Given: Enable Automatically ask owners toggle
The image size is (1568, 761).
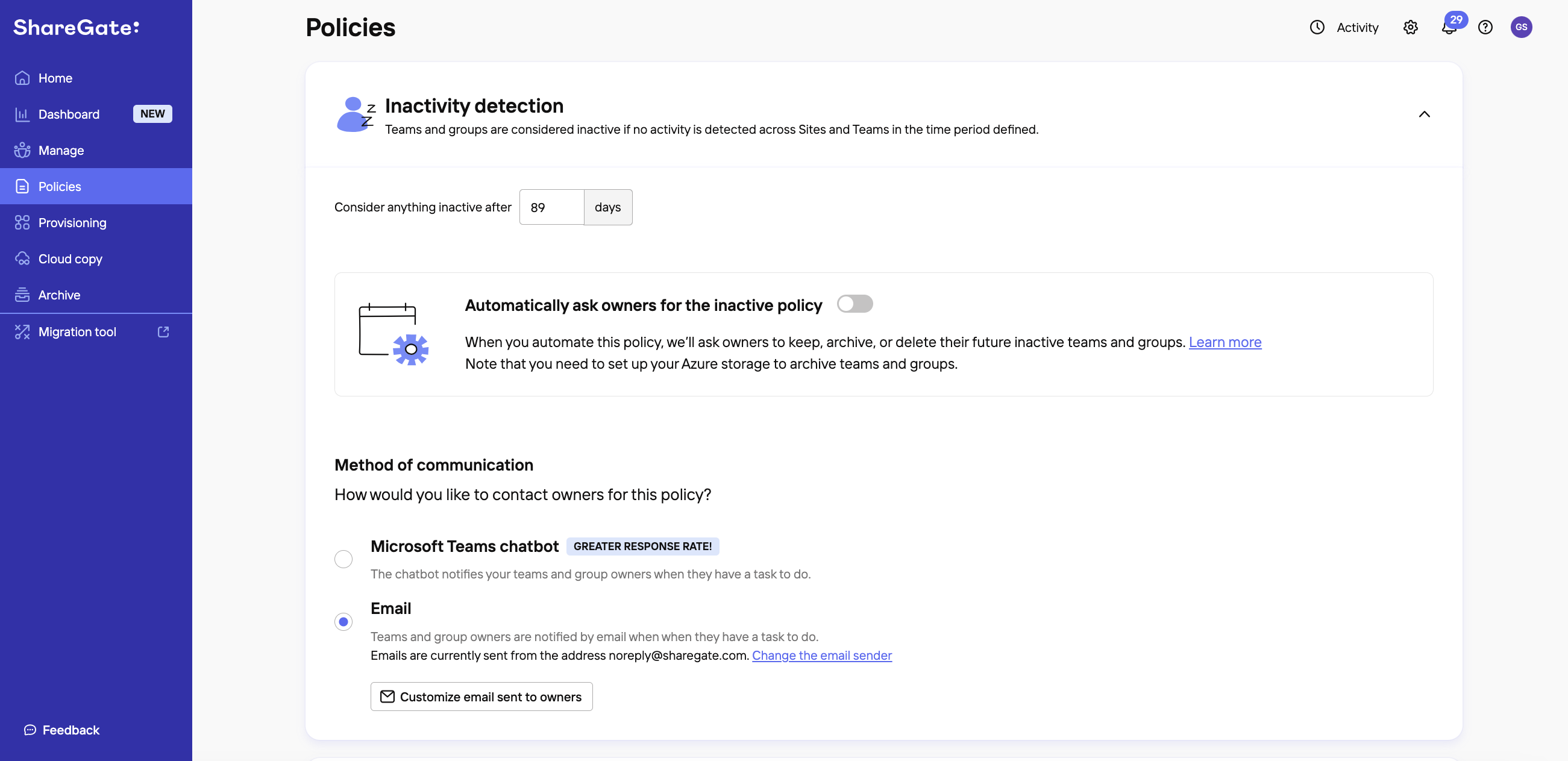Looking at the screenshot, I should click(x=855, y=304).
